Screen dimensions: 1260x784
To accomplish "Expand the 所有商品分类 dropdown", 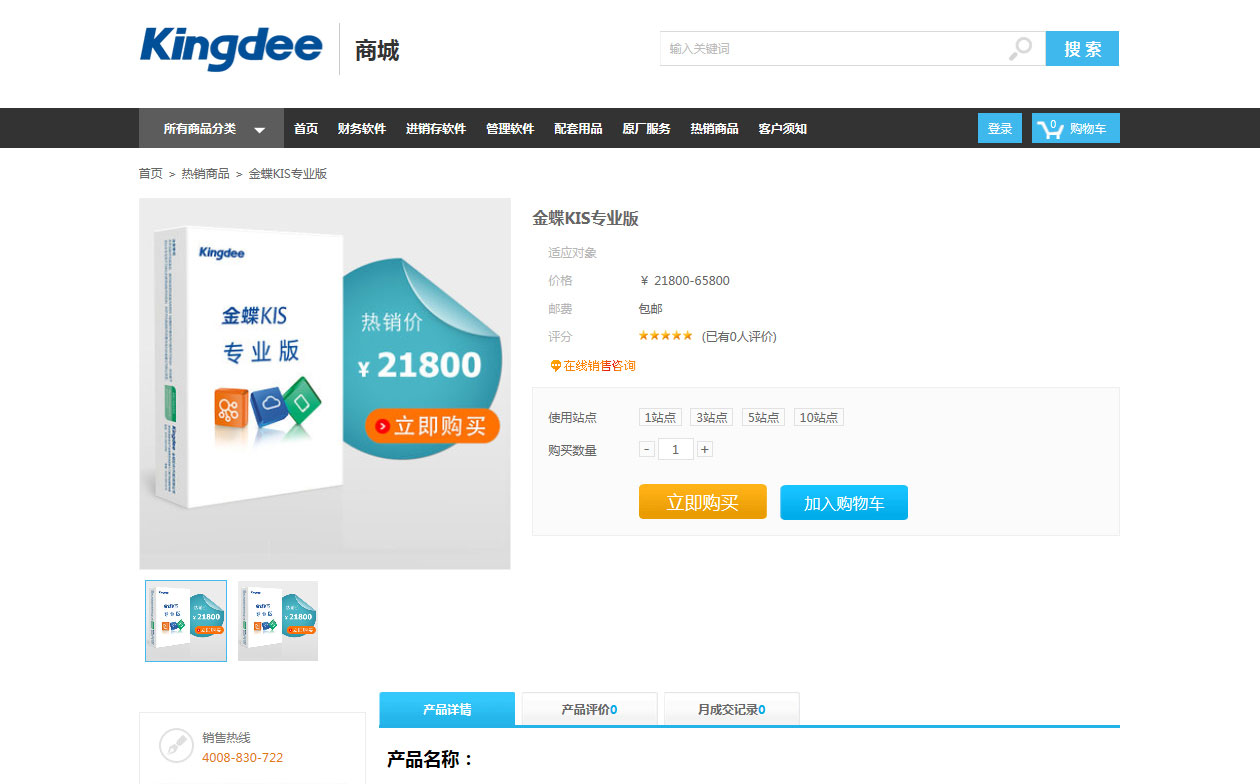I will click(x=211, y=128).
